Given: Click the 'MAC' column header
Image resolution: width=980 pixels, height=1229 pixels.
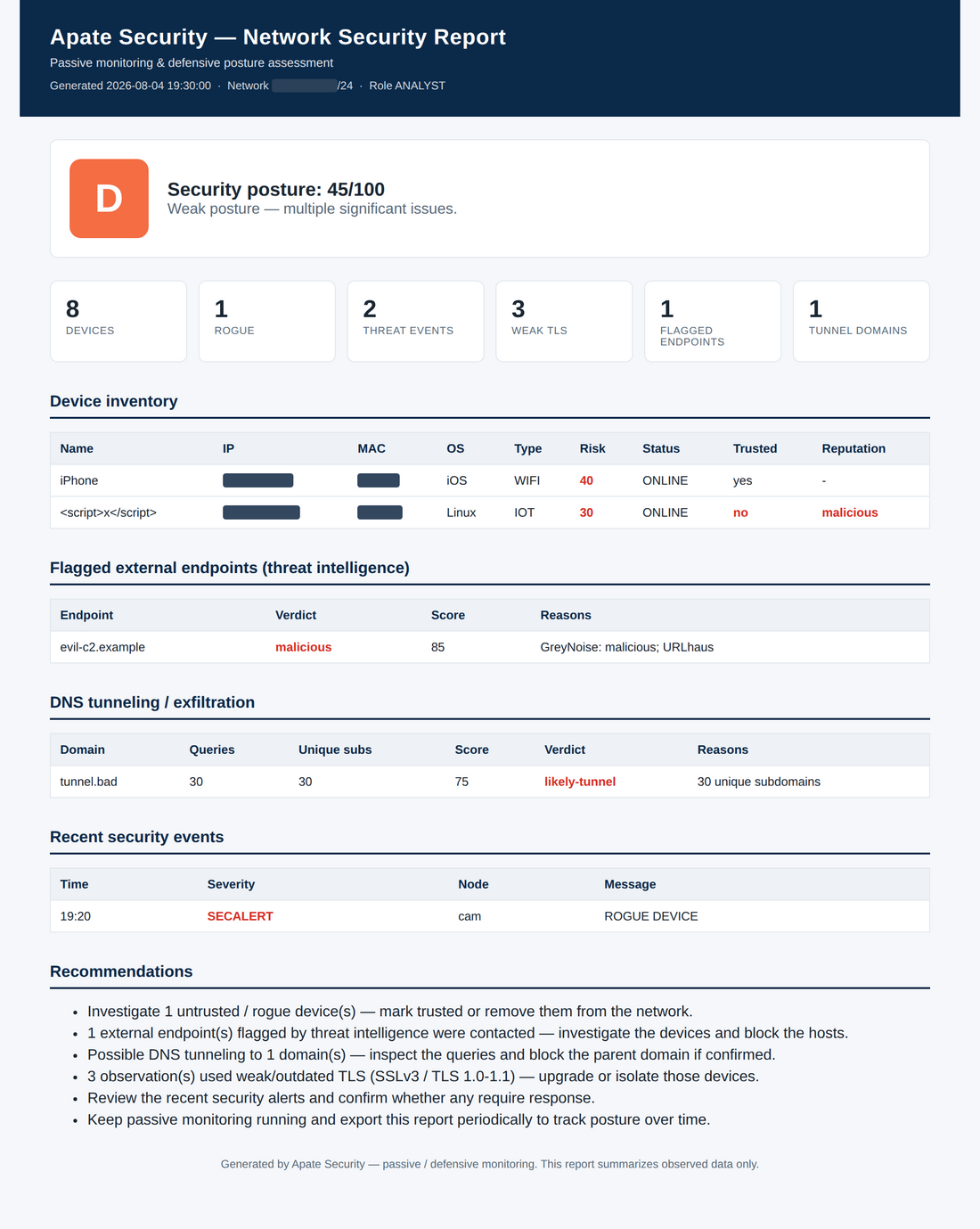Looking at the screenshot, I should click(372, 448).
